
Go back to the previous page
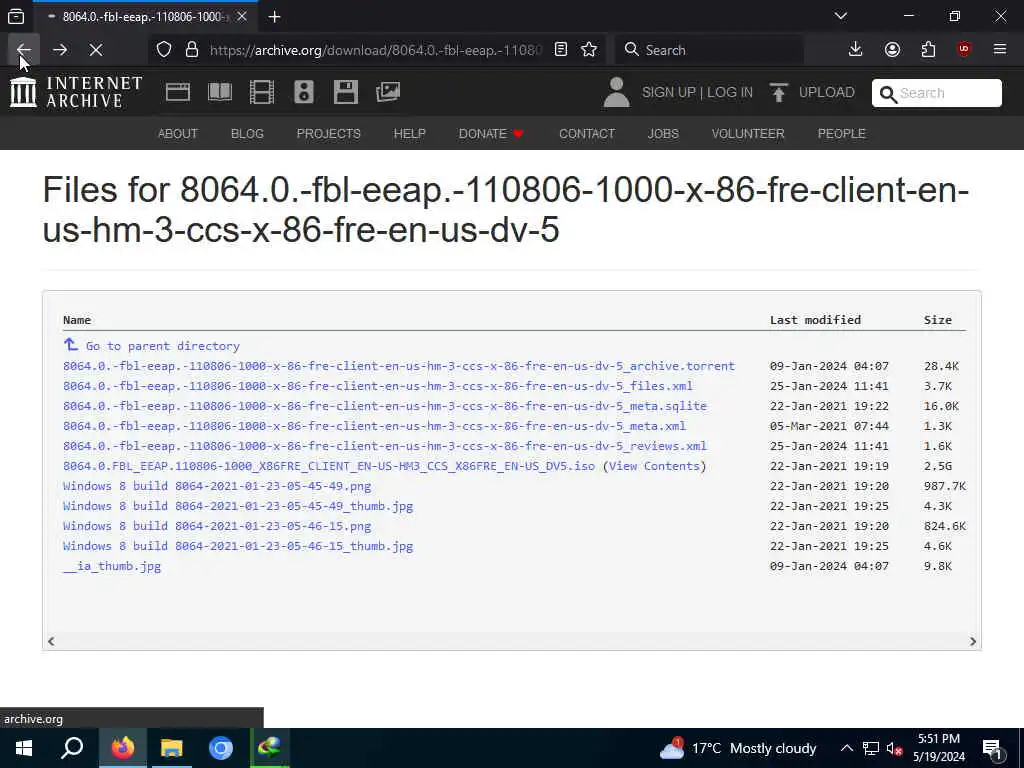click(x=24, y=50)
